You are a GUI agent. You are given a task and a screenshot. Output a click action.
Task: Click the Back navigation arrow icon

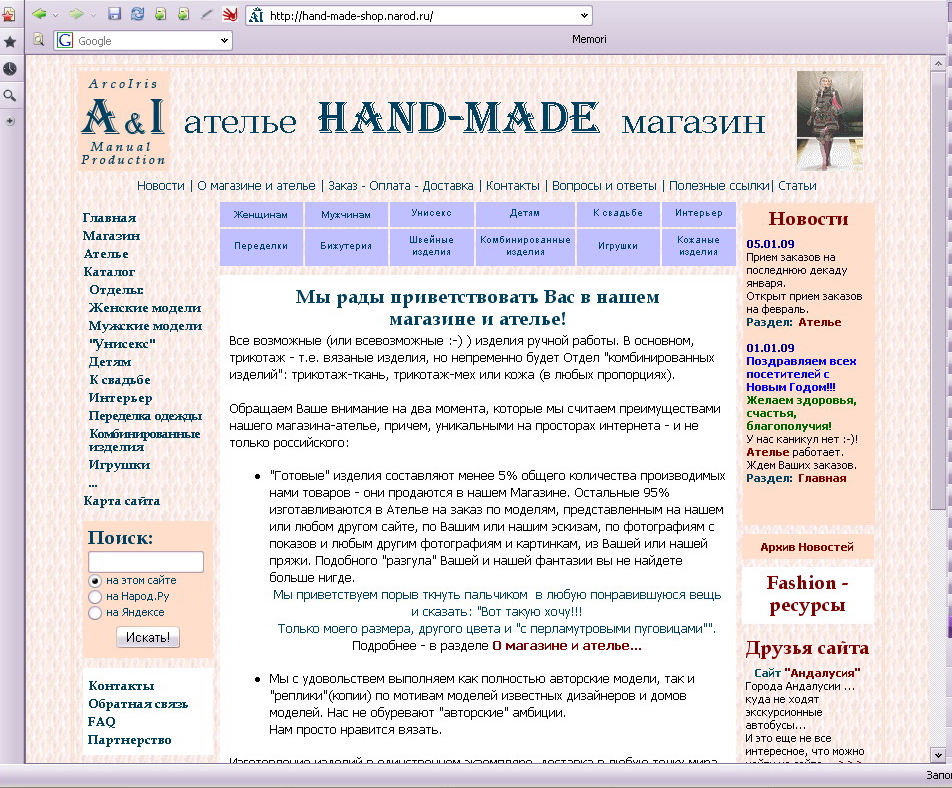[39, 14]
